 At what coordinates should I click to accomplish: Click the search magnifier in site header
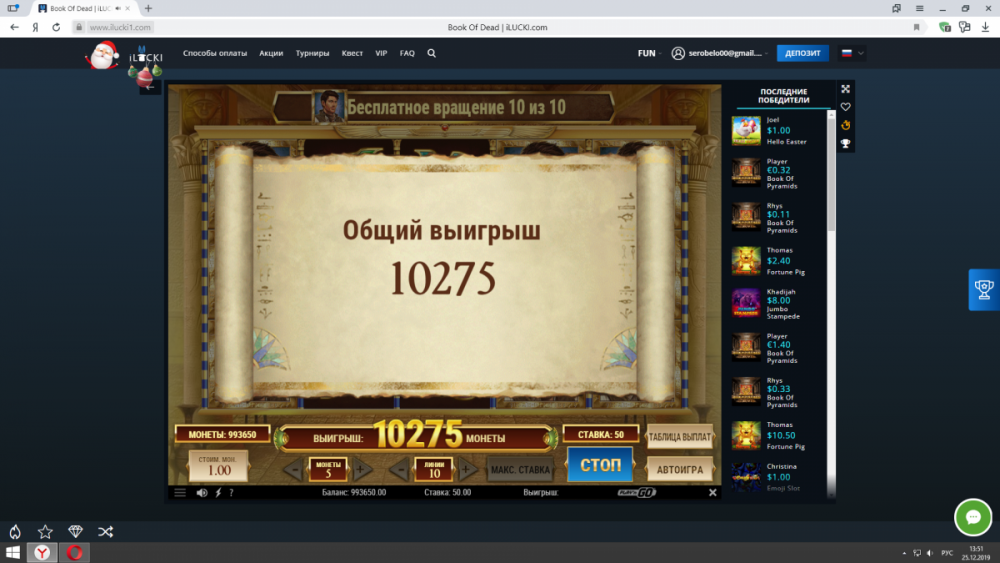(431, 53)
